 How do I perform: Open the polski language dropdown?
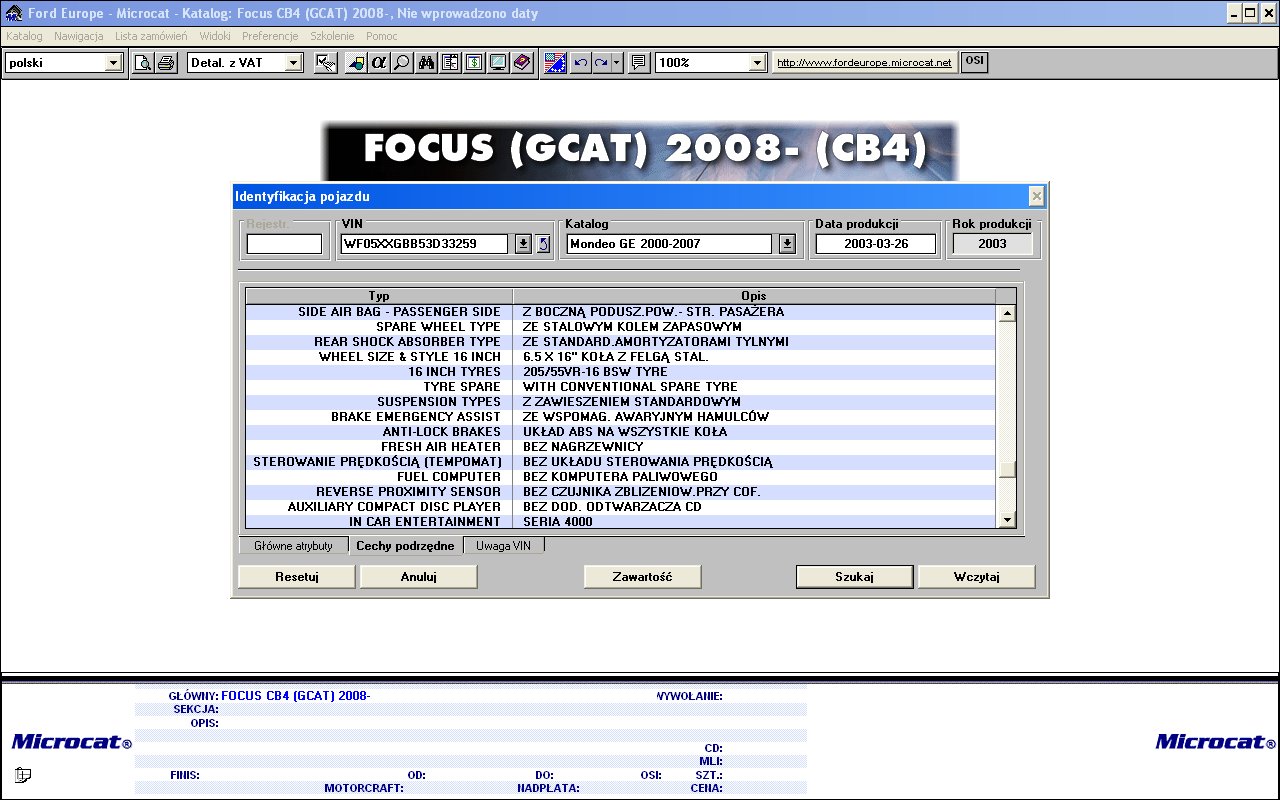(x=113, y=62)
